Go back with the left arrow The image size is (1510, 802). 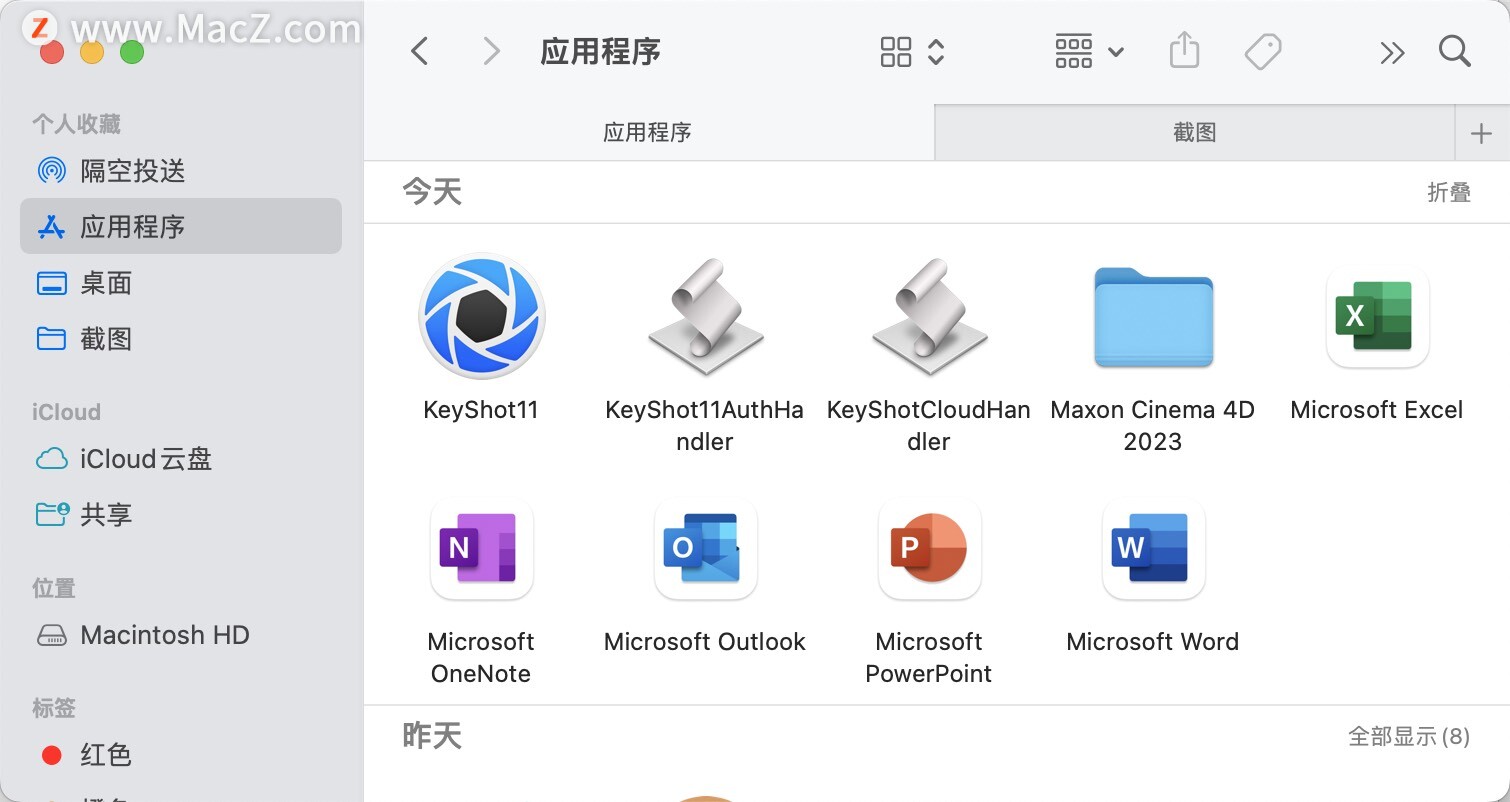[x=420, y=51]
